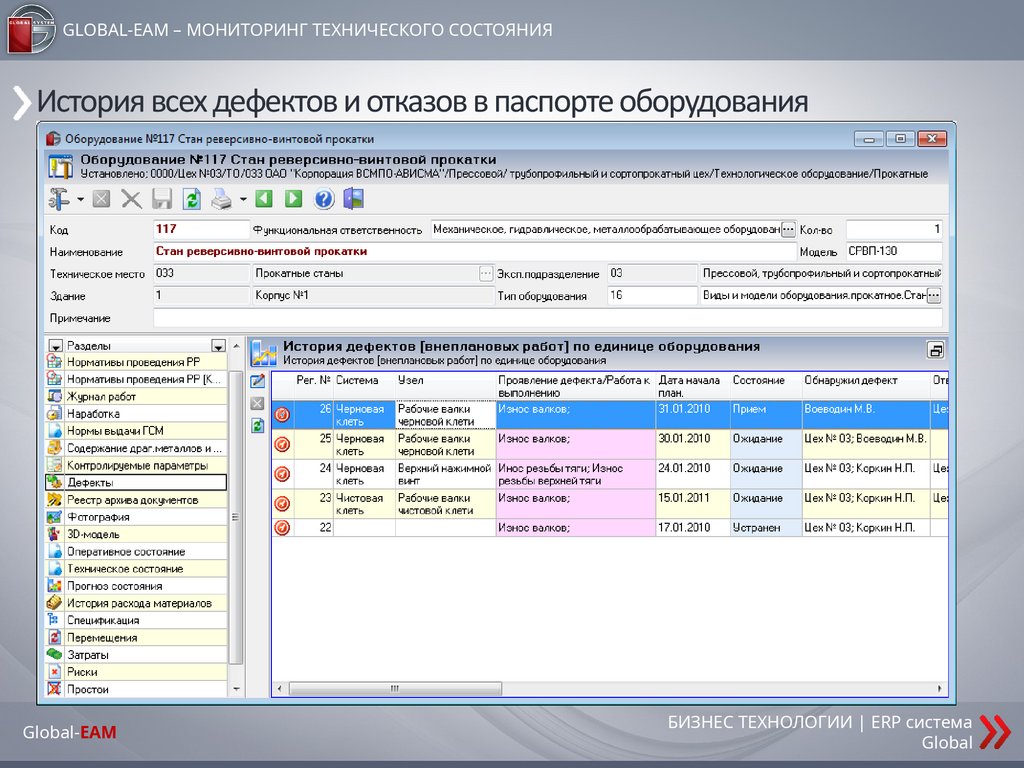Open Простои section
Screen dimensions: 1024x768
(x=136, y=689)
